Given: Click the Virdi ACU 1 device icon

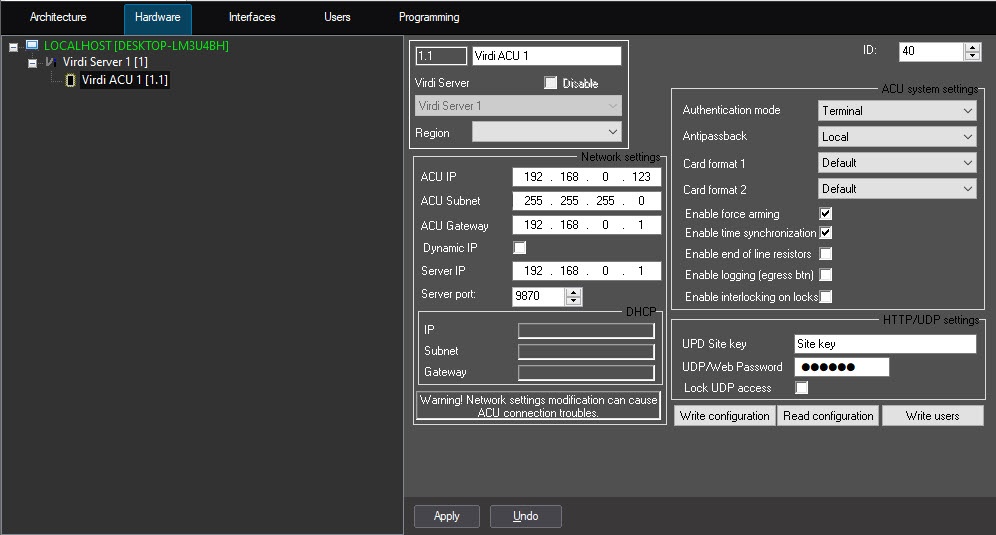Looking at the screenshot, I should pos(70,80).
